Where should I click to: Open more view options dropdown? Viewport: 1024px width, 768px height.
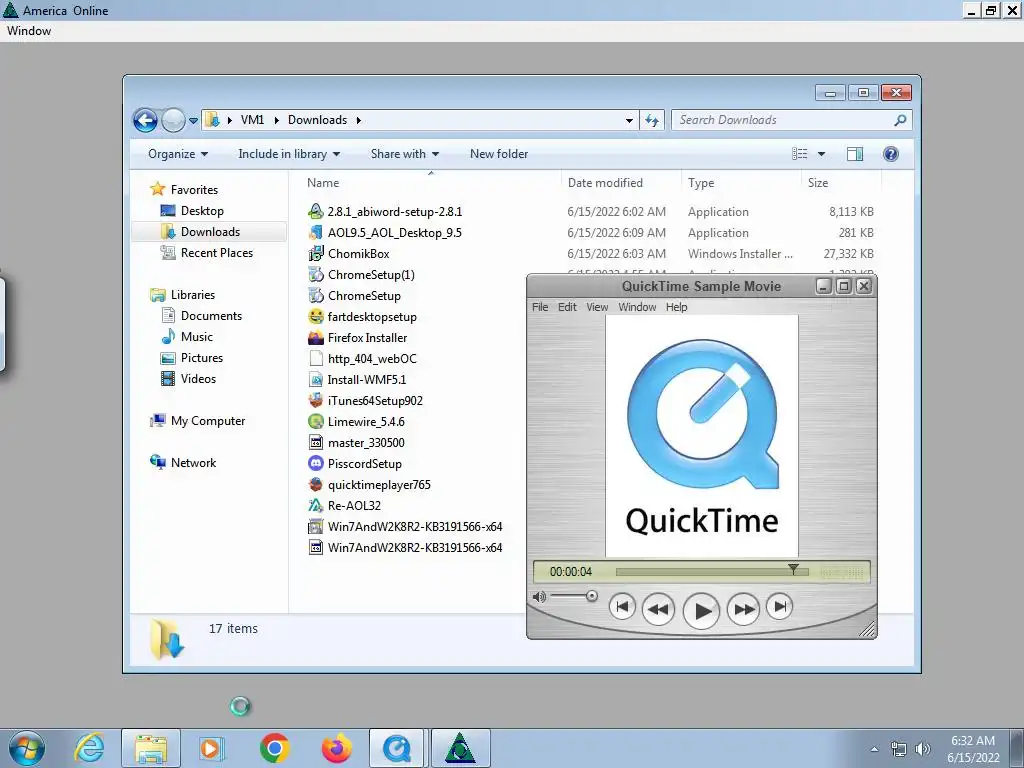click(822, 154)
